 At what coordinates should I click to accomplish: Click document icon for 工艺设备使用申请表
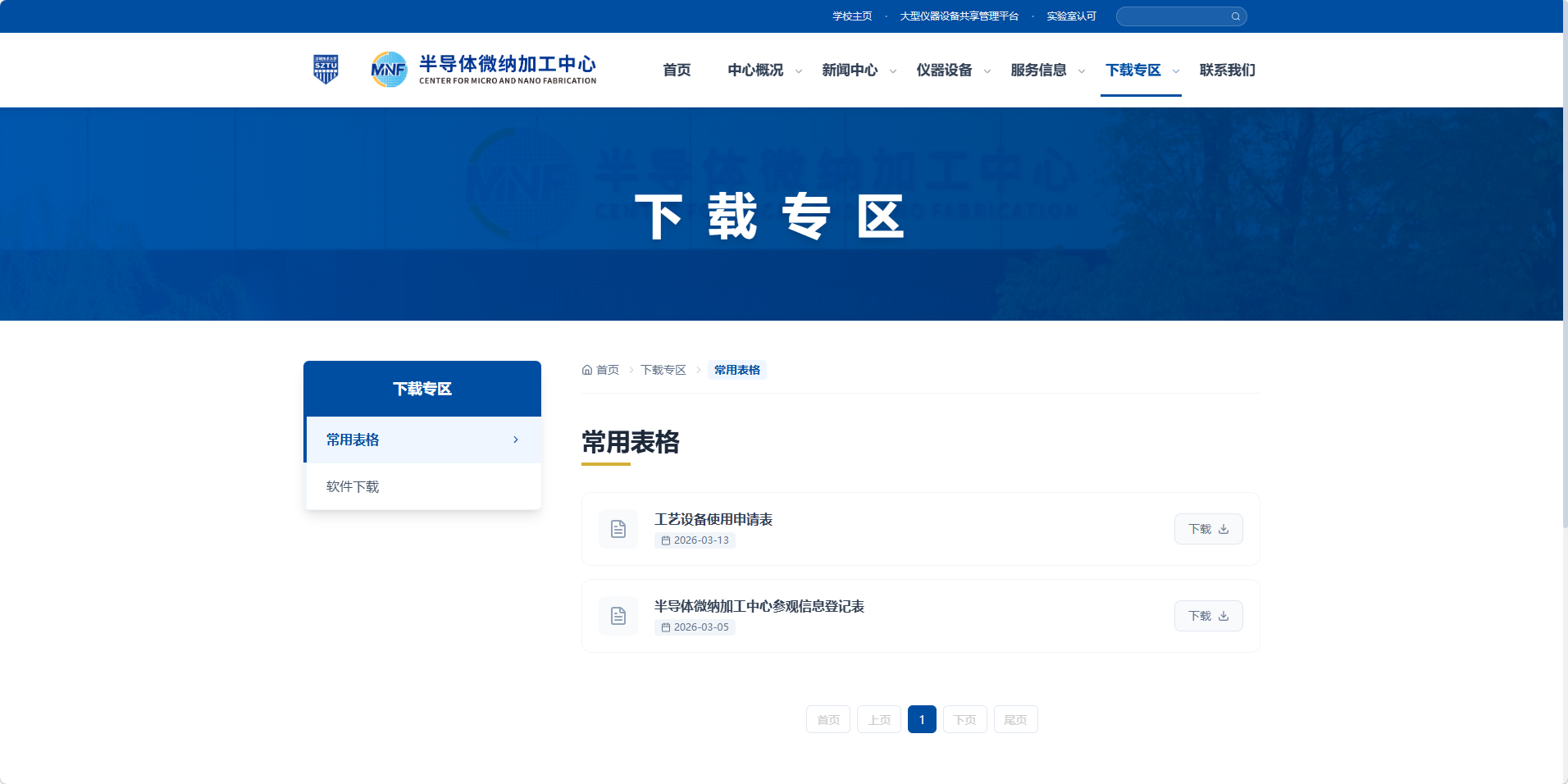[x=618, y=529]
